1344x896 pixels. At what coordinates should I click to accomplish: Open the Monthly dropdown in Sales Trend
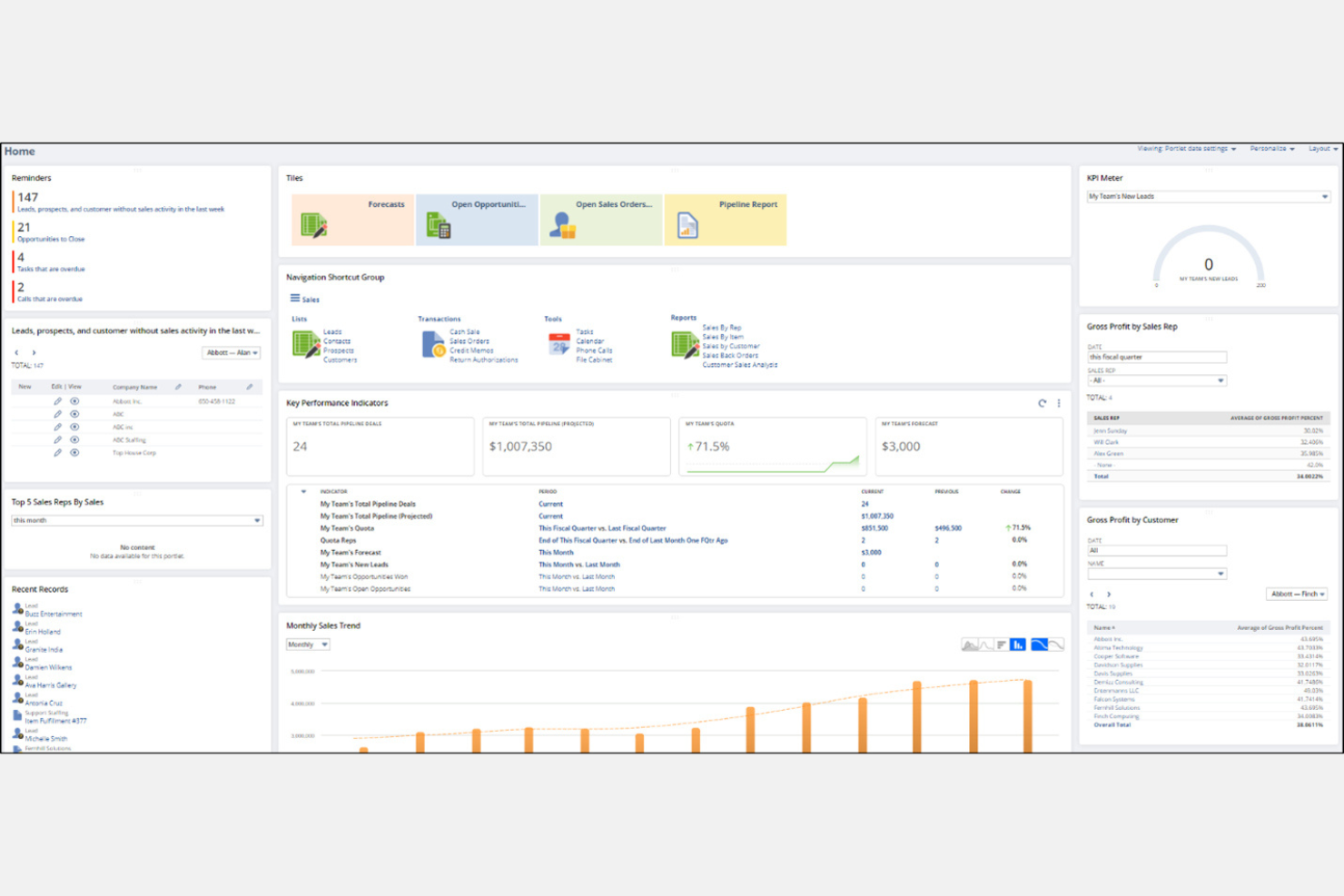308,645
